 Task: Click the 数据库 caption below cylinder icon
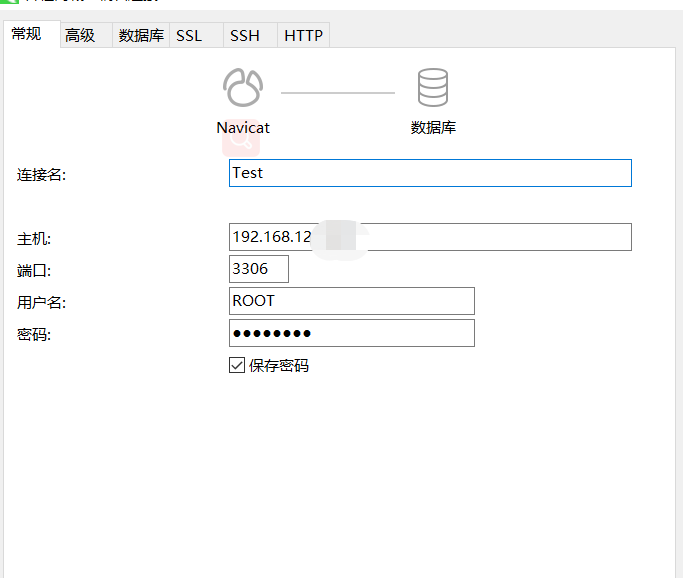coord(433,128)
